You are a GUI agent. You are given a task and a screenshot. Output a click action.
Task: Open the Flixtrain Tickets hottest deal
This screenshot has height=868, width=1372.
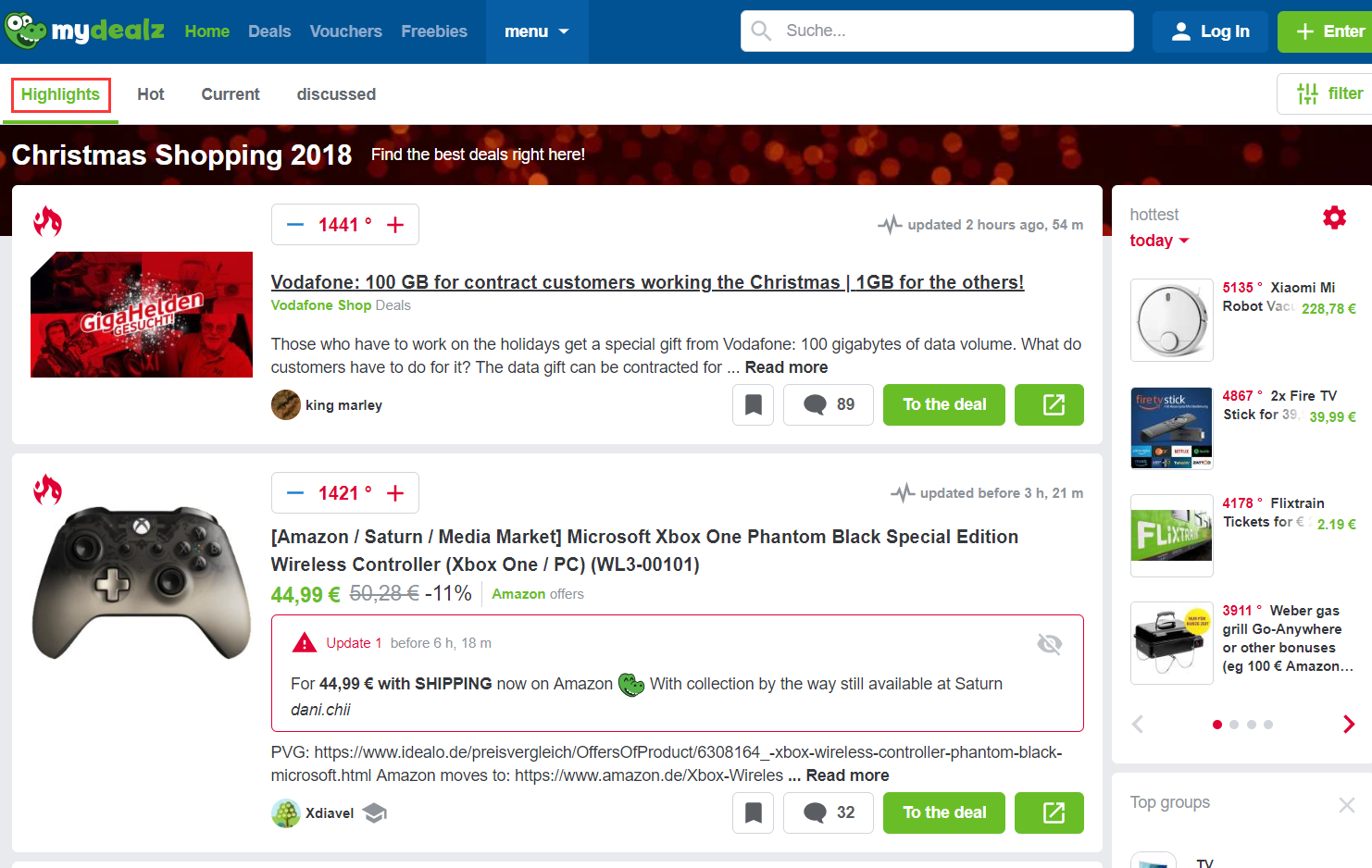coord(1289,513)
